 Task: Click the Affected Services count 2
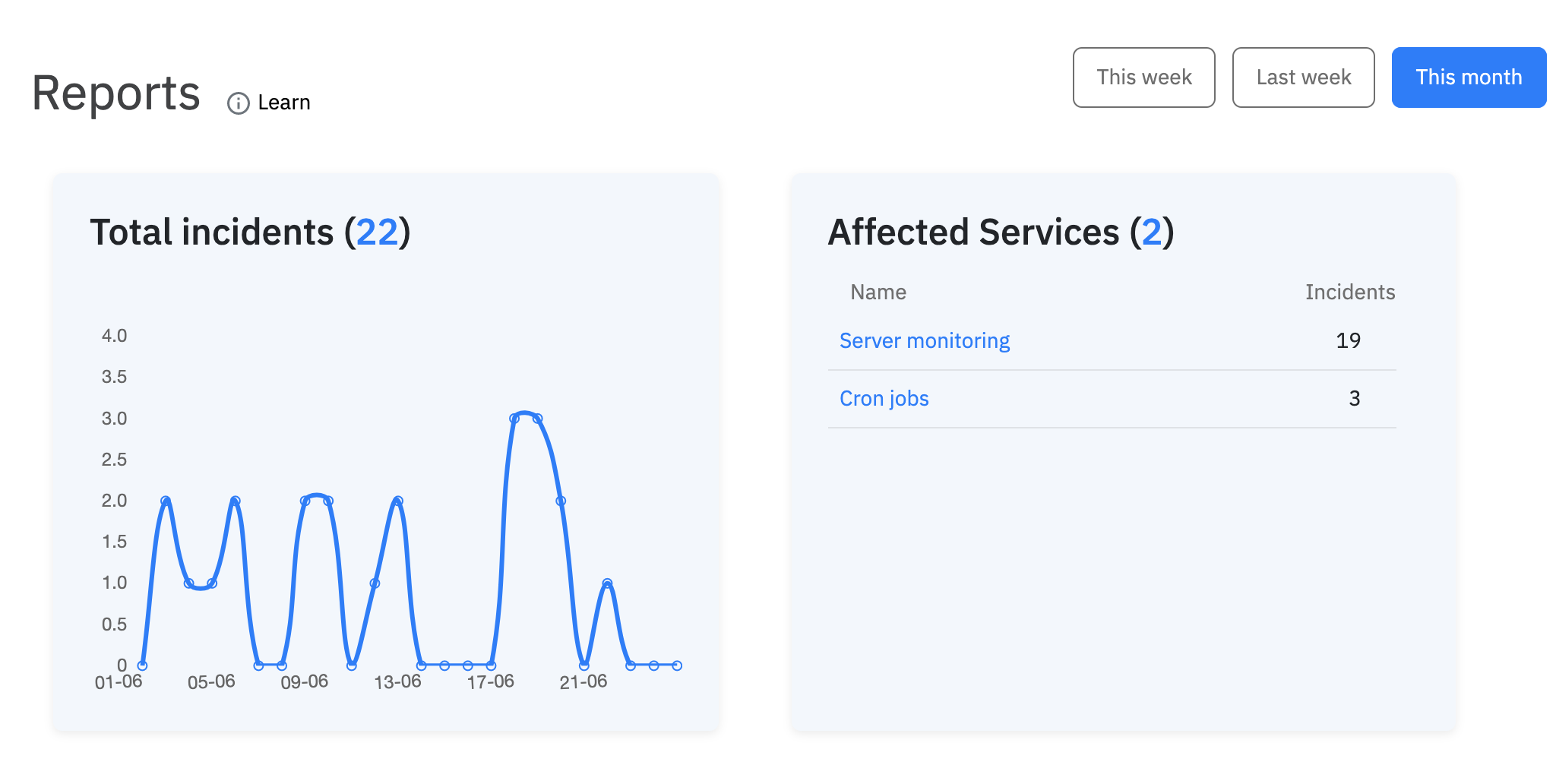[x=1152, y=232]
